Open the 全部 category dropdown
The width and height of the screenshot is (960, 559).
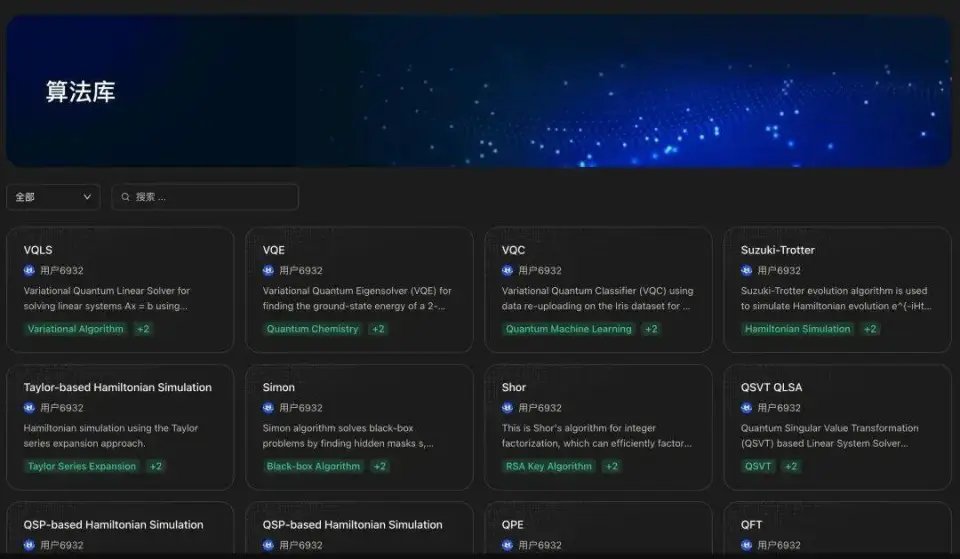[x=53, y=197]
